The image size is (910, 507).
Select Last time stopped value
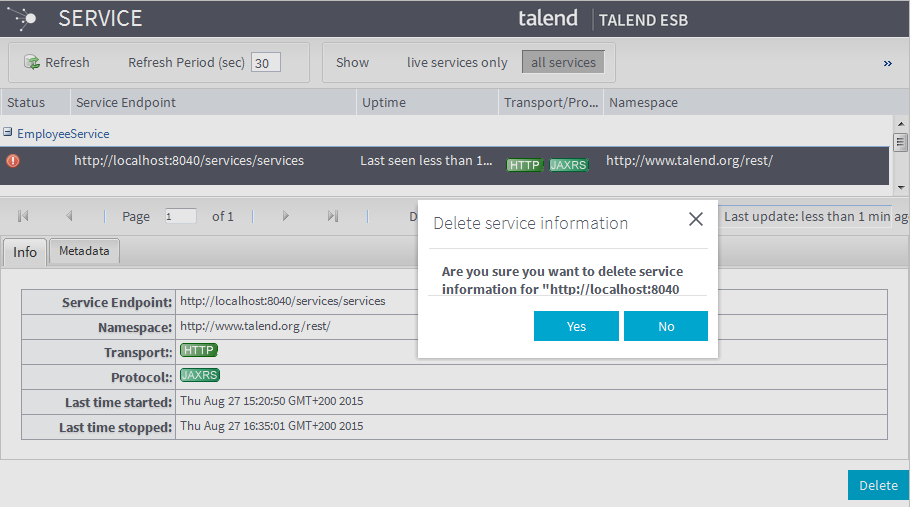(x=272, y=426)
